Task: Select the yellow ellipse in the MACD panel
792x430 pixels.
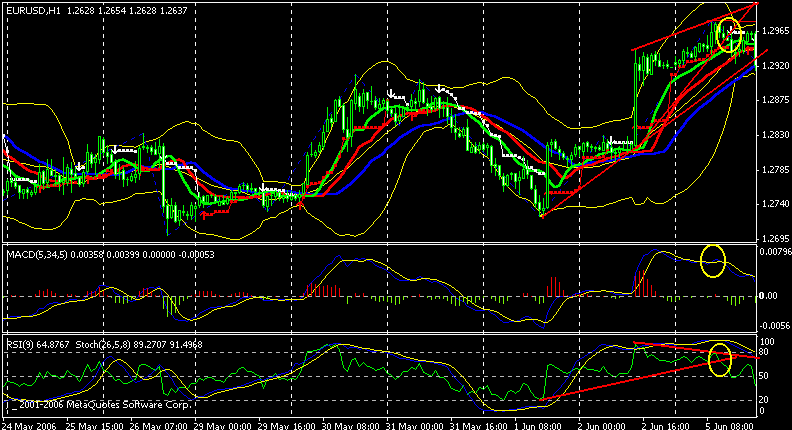Action: pyautogui.click(x=713, y=261)
